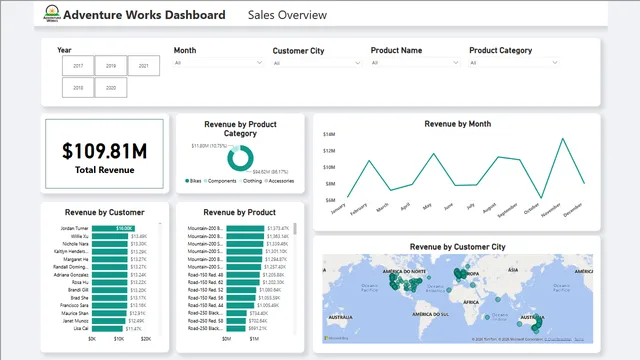Open the Product Category filter dropdown
The width and height of the screenshot is (640, 360).
513,63
